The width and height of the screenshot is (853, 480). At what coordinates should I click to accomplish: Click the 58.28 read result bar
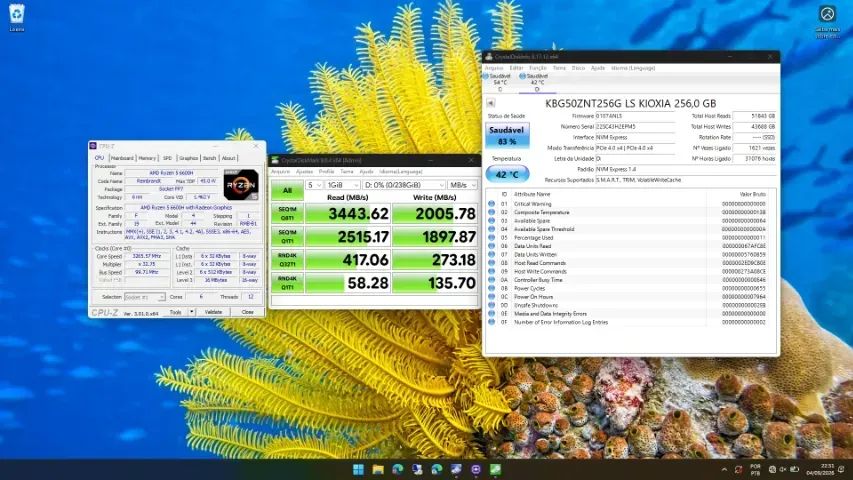pyautogui.click(x=348, y=282)
